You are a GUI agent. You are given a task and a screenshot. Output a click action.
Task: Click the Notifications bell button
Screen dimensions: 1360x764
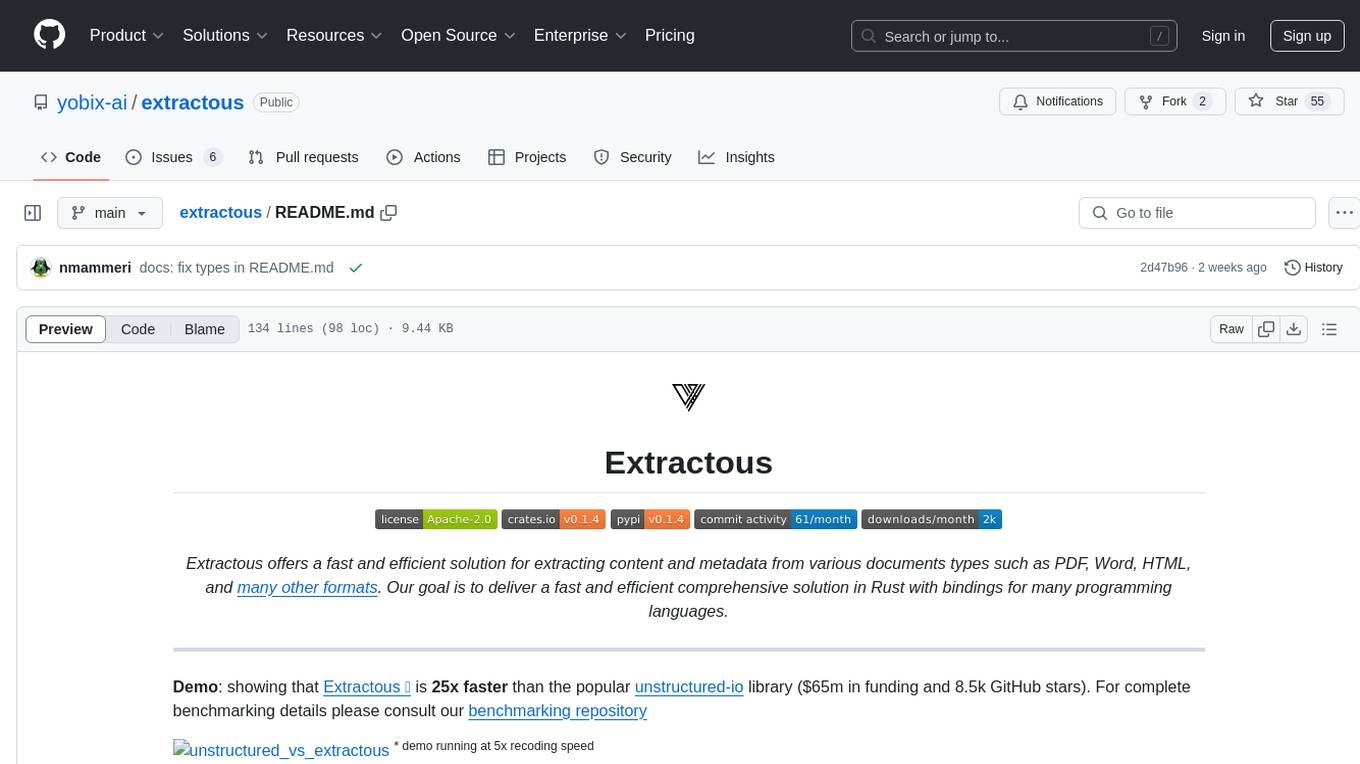(x=1057, y=102)
